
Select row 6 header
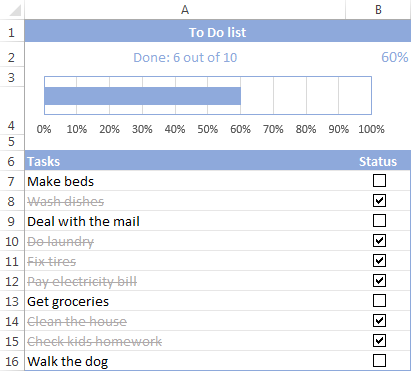[12, 161]
